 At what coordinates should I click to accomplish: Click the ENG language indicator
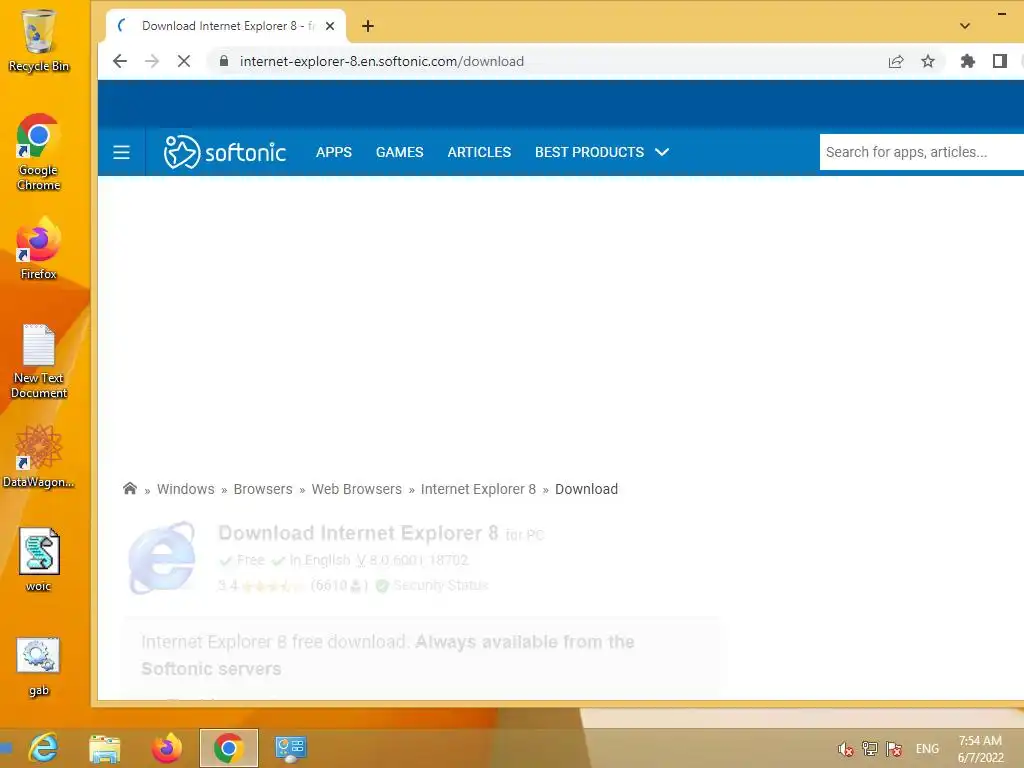click(927, 749)
